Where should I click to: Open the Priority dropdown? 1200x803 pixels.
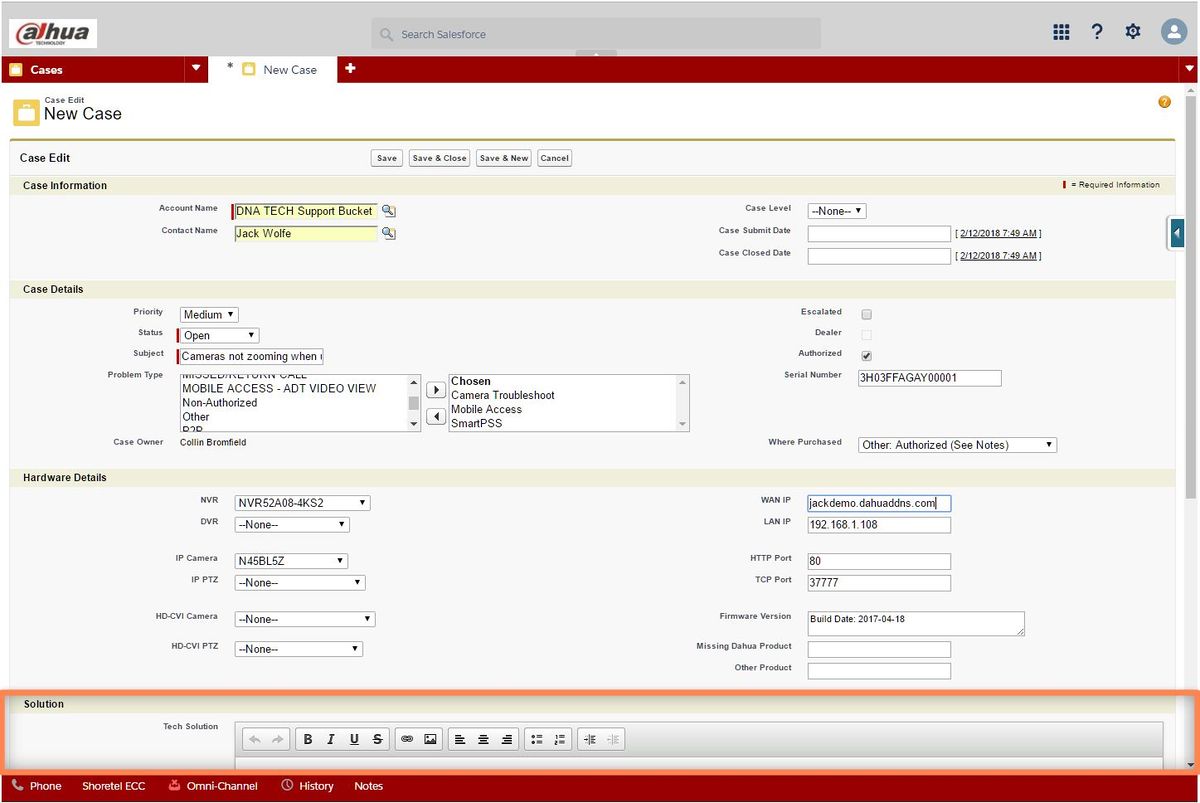pos(209,314)
